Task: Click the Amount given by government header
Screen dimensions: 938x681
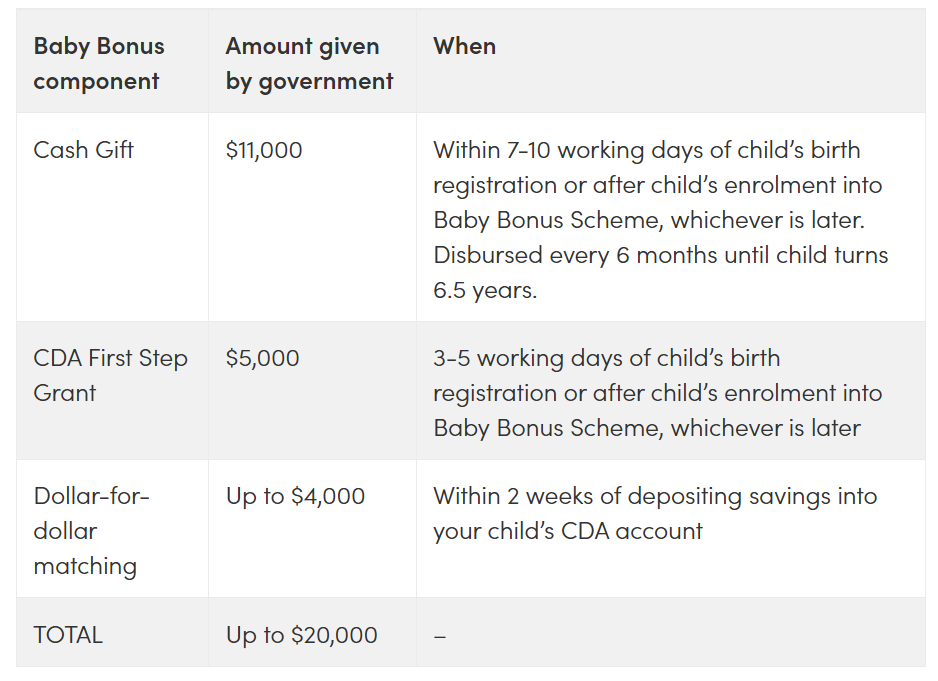Action: tap(309, 63)
